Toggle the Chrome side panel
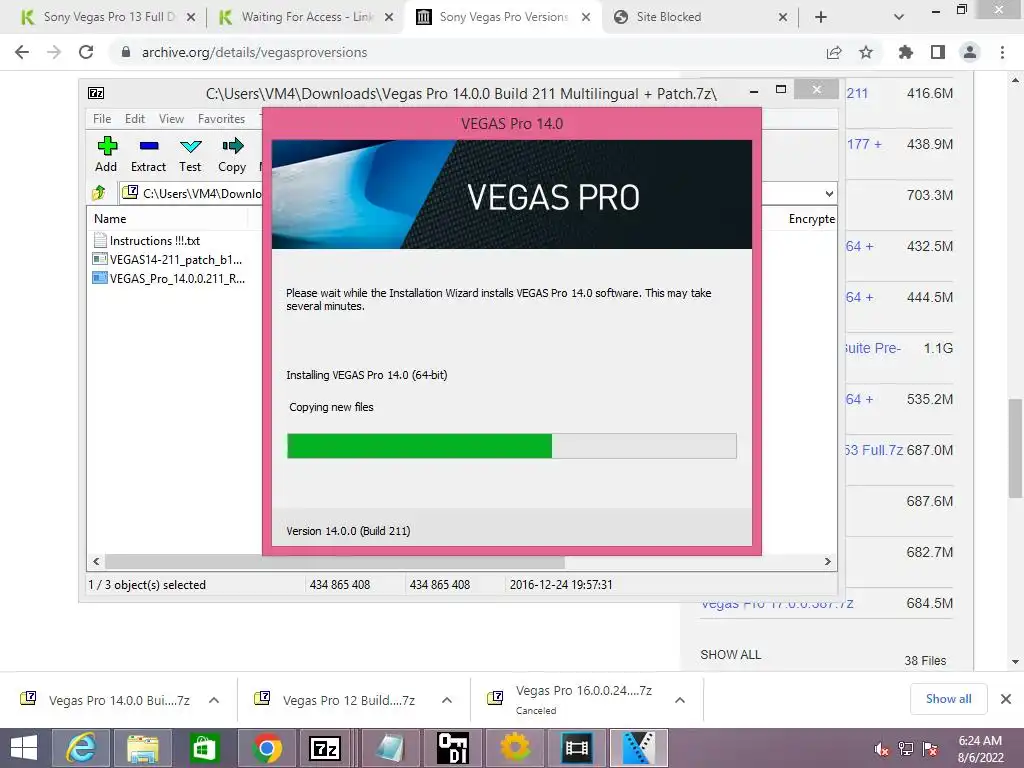Viewport: 1024px width, 768px height. point(938,52)
